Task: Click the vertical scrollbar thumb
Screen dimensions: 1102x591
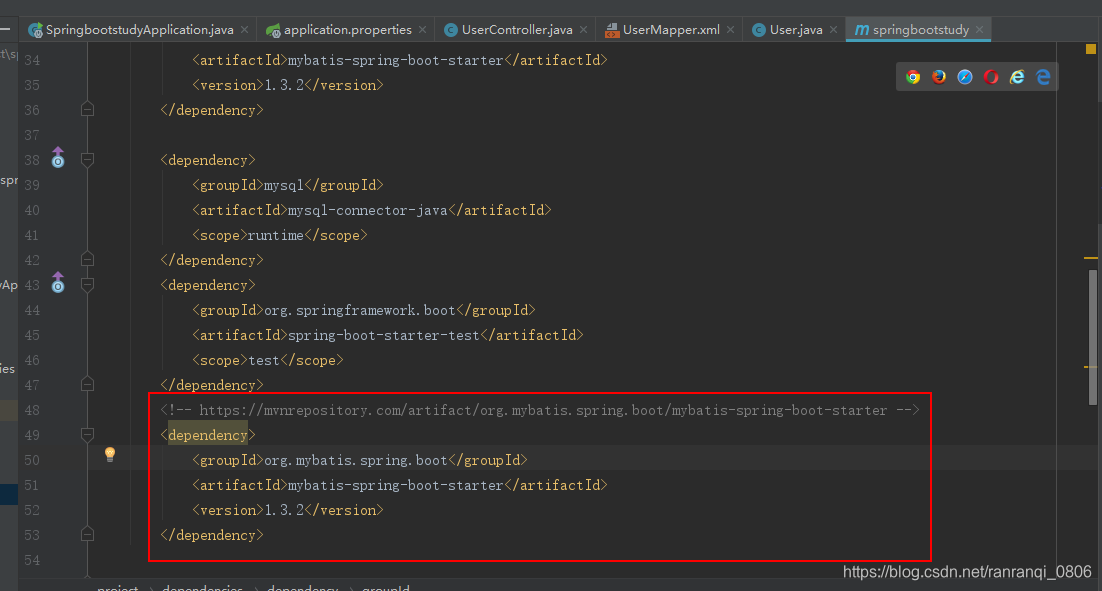Action: (x=1093, y=337)
